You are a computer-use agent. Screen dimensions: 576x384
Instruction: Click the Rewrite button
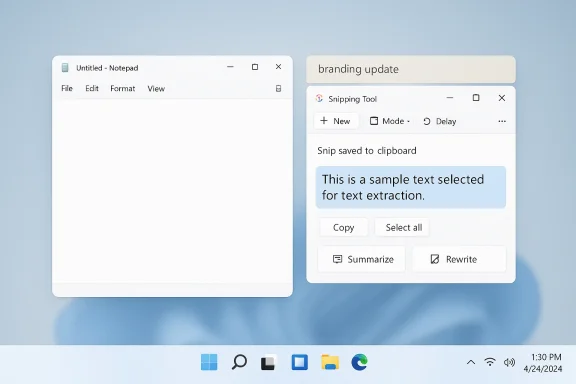[x=459, y=259]
